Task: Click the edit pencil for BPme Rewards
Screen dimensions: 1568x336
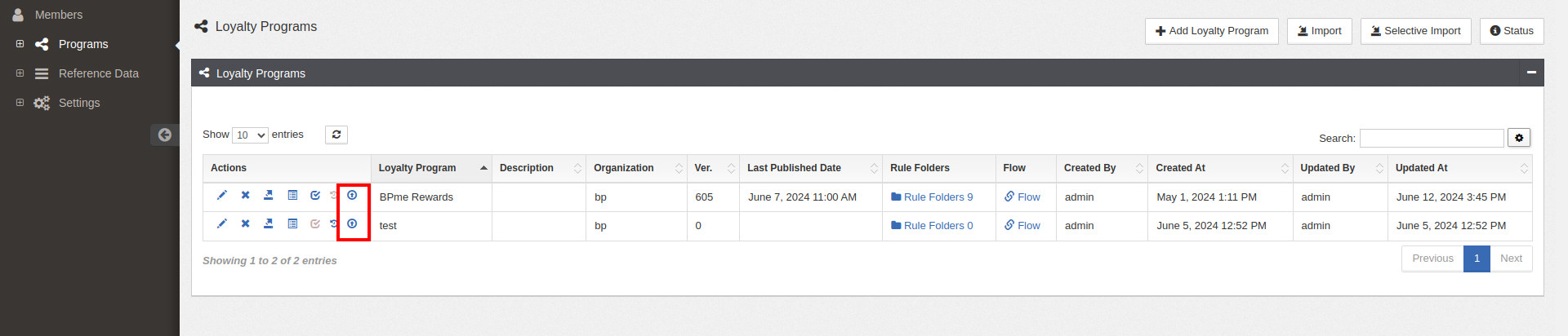Action: (x=221, y=196)
